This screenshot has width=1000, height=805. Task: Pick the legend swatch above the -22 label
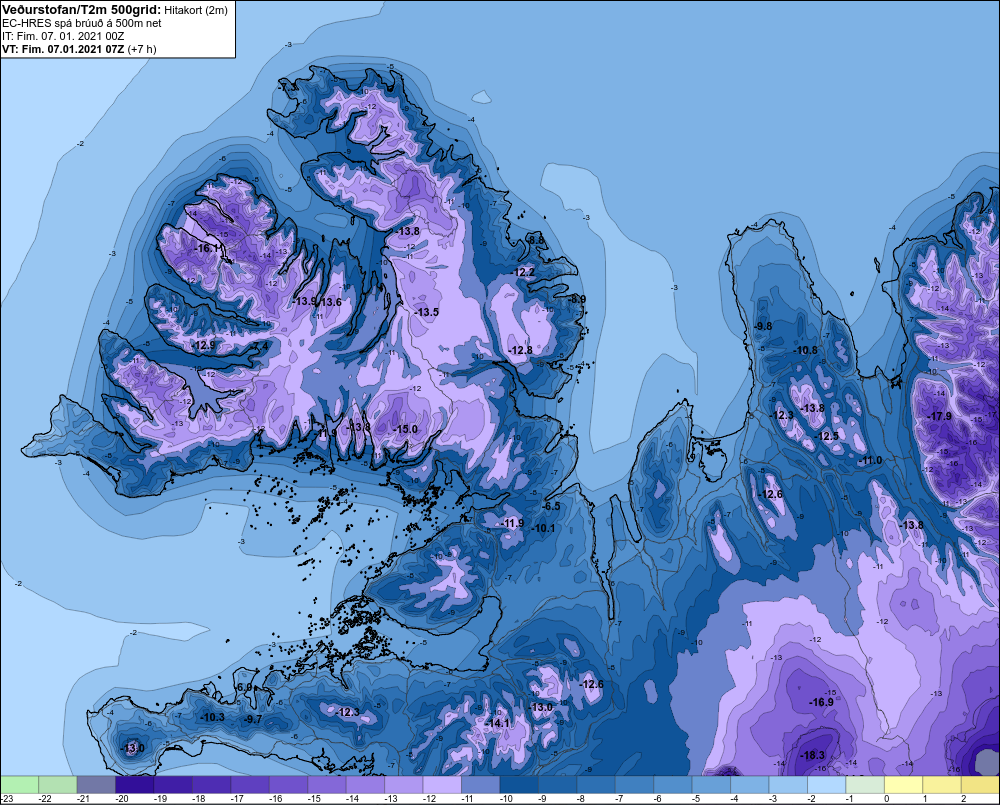point(57,784)
